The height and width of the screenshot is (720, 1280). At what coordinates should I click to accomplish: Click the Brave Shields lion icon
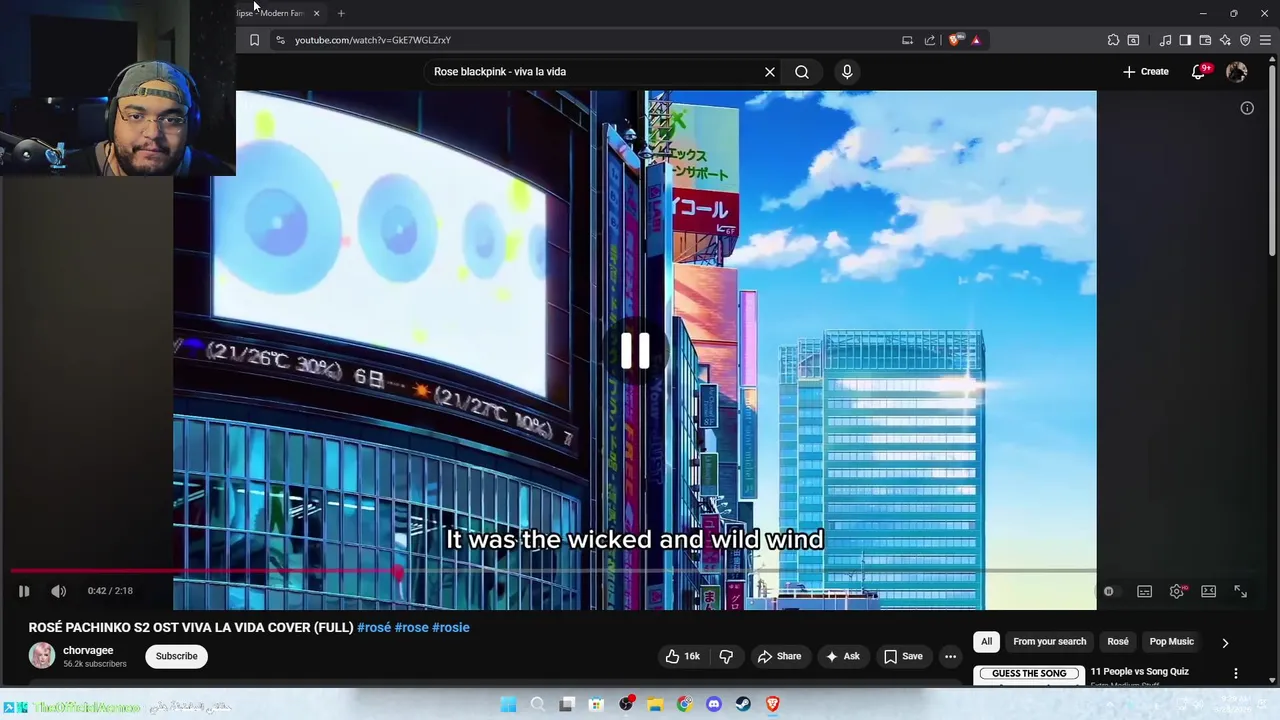pyautogui.click(x=955, y=40)
